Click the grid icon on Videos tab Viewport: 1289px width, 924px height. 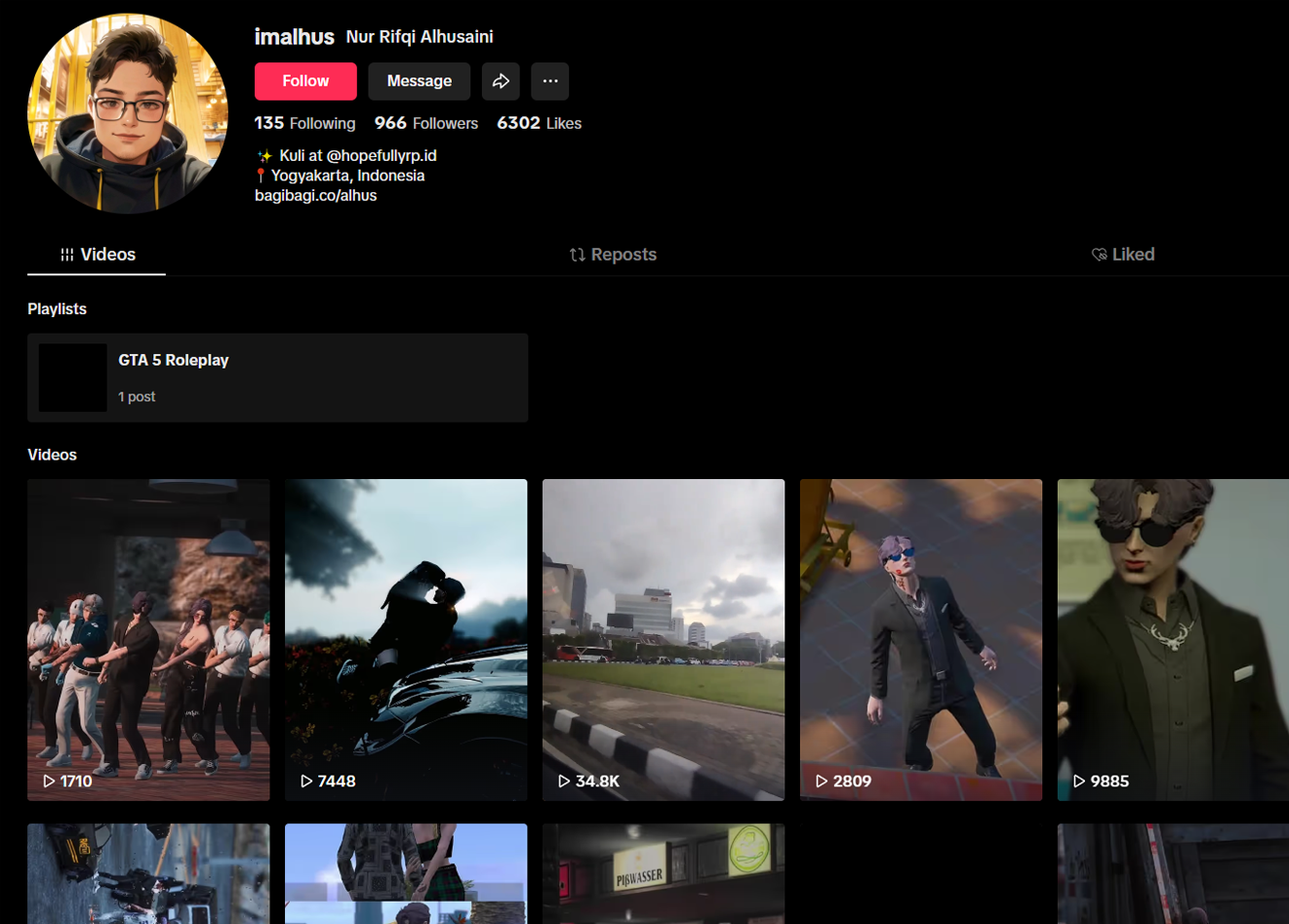(x=67, y=255)
